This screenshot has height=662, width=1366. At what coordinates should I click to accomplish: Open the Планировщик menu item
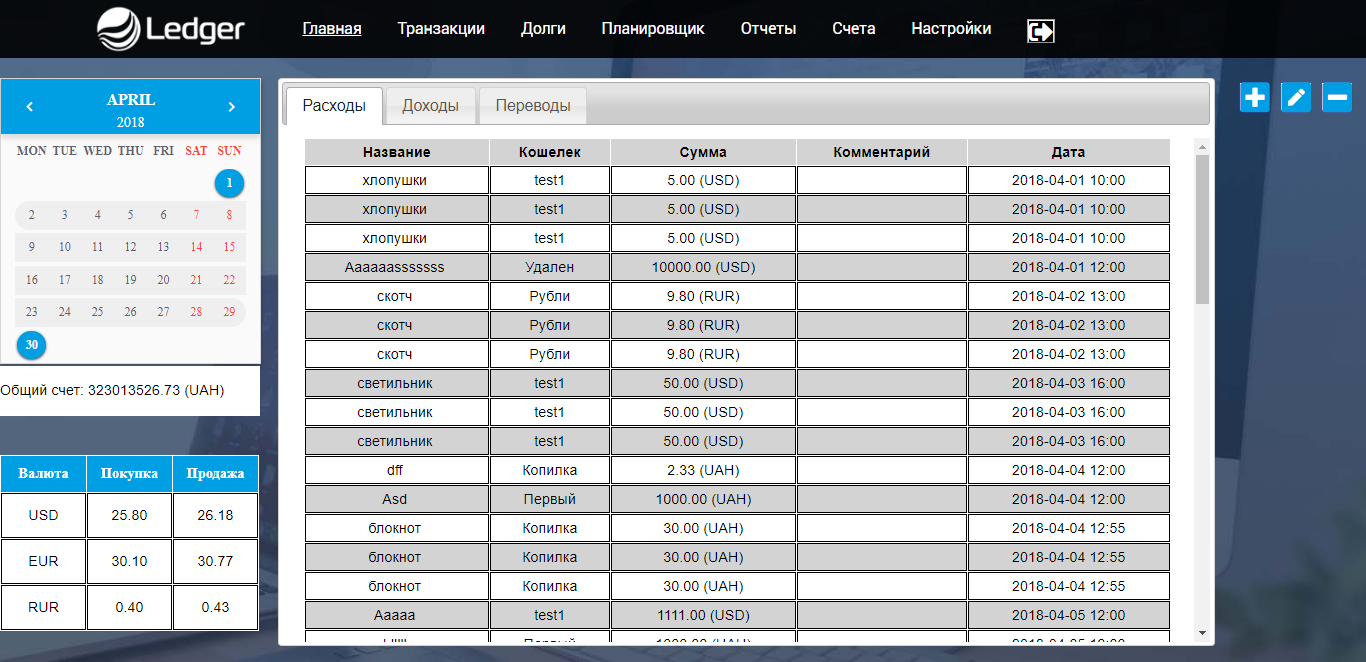click(653, 29)
